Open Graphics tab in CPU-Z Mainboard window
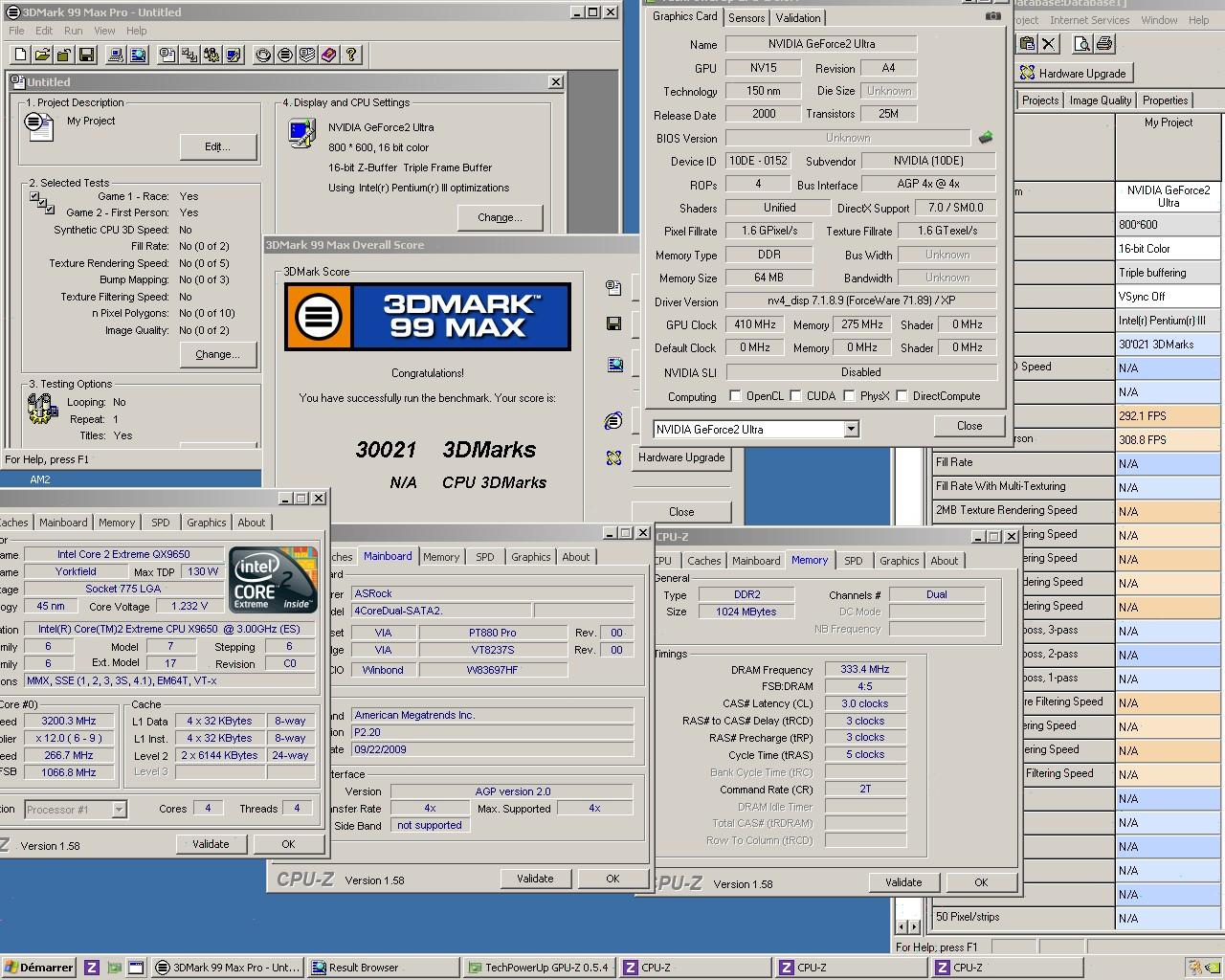 pos(530,557)
